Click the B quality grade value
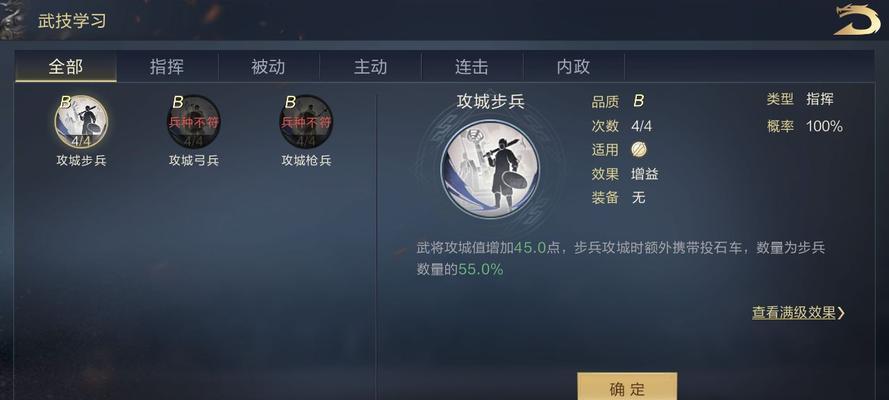Viewport: 889px width, 400px height. pos(638,101)
